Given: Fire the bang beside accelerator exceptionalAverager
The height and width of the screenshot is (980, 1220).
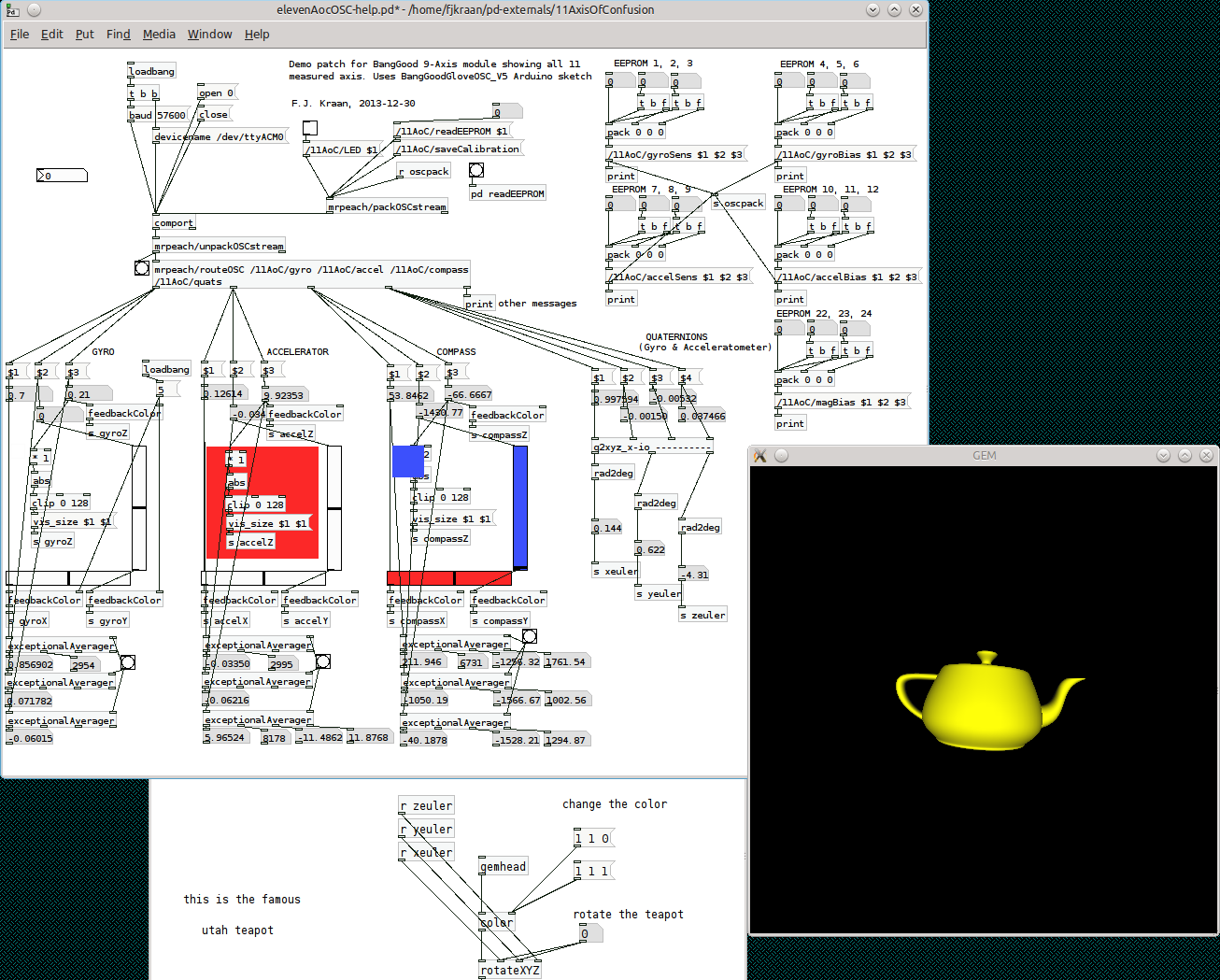Looking at the screenshot, I should [323, 661].
